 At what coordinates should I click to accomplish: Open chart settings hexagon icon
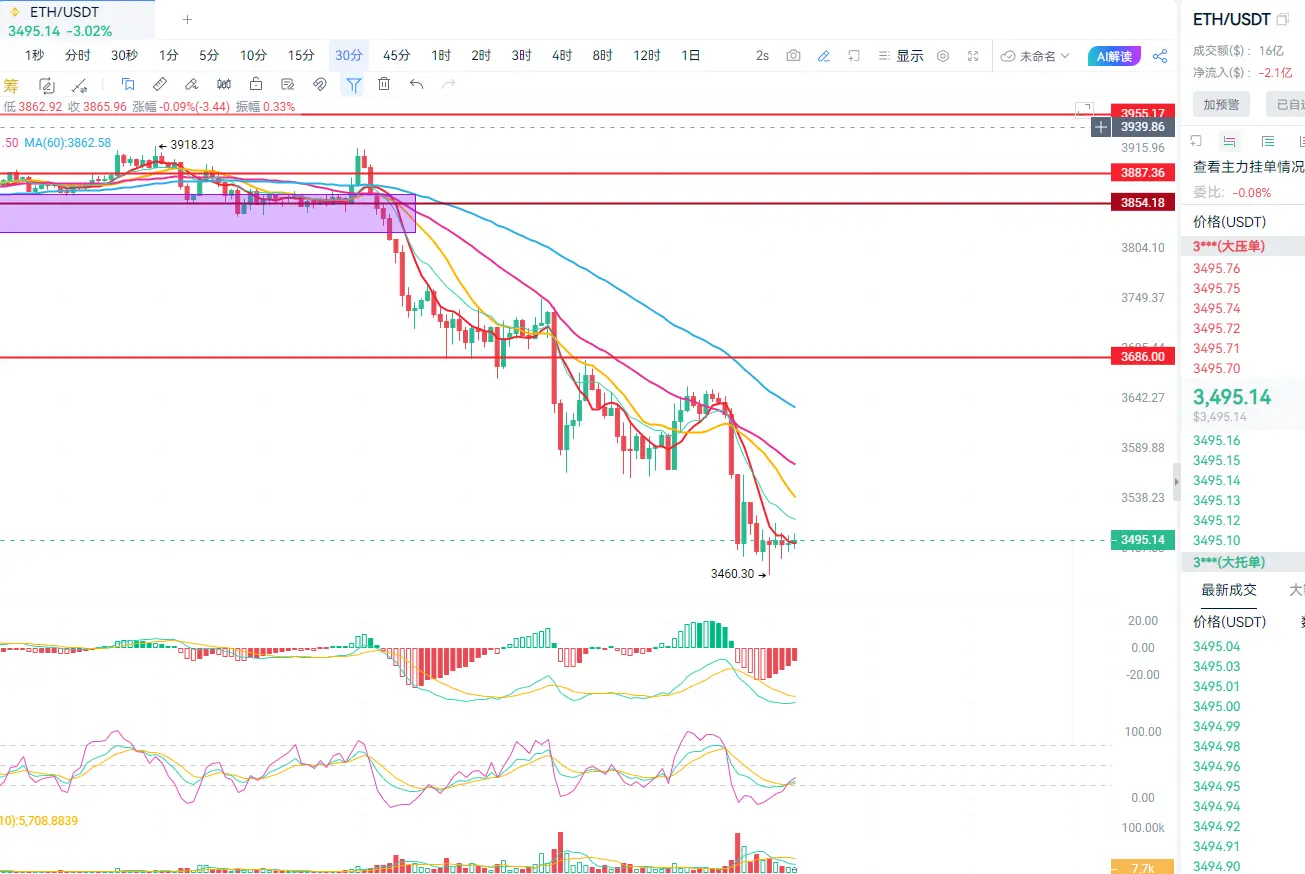[942, 56]
